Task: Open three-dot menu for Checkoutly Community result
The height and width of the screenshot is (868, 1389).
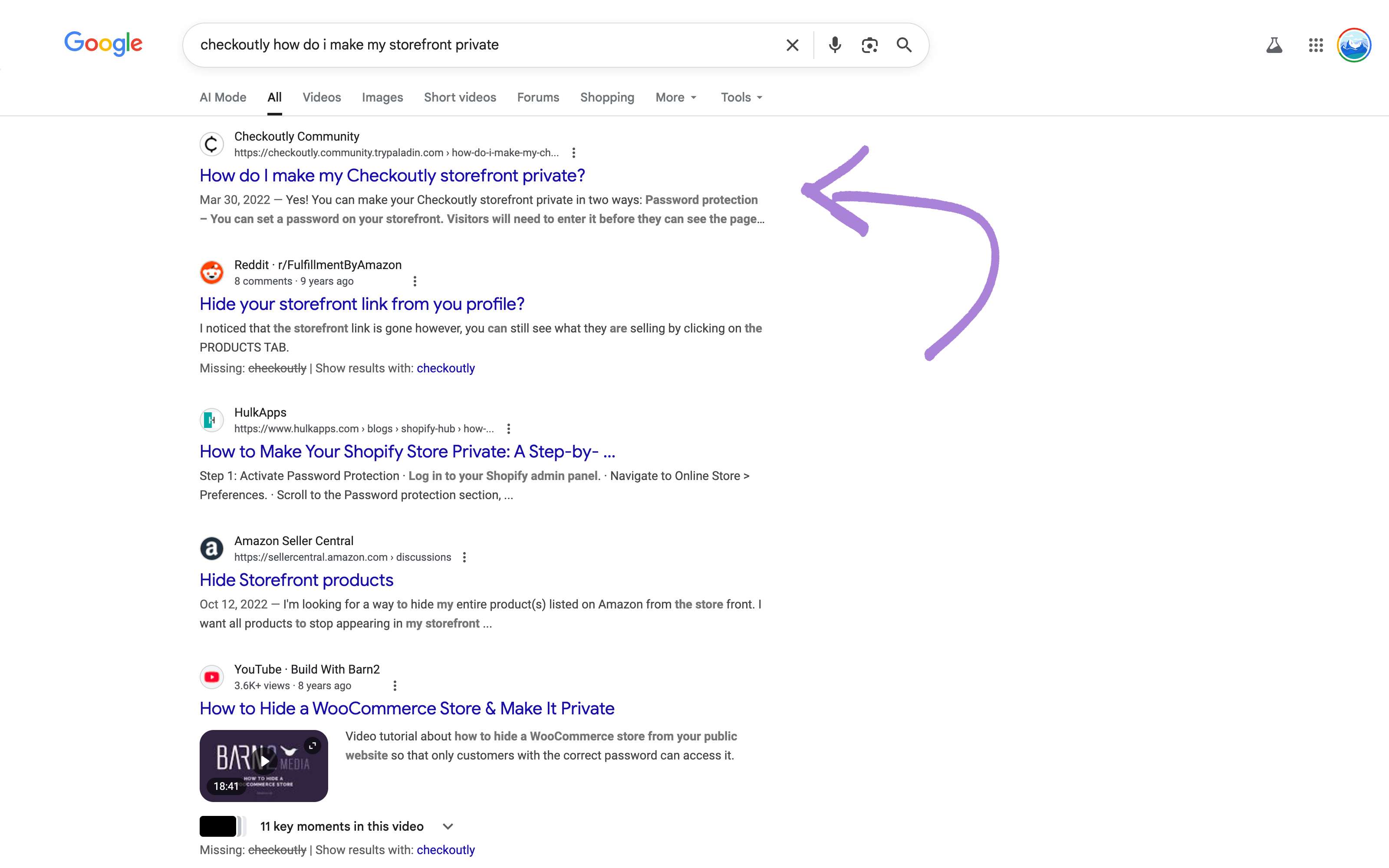Action: point(573,153)
